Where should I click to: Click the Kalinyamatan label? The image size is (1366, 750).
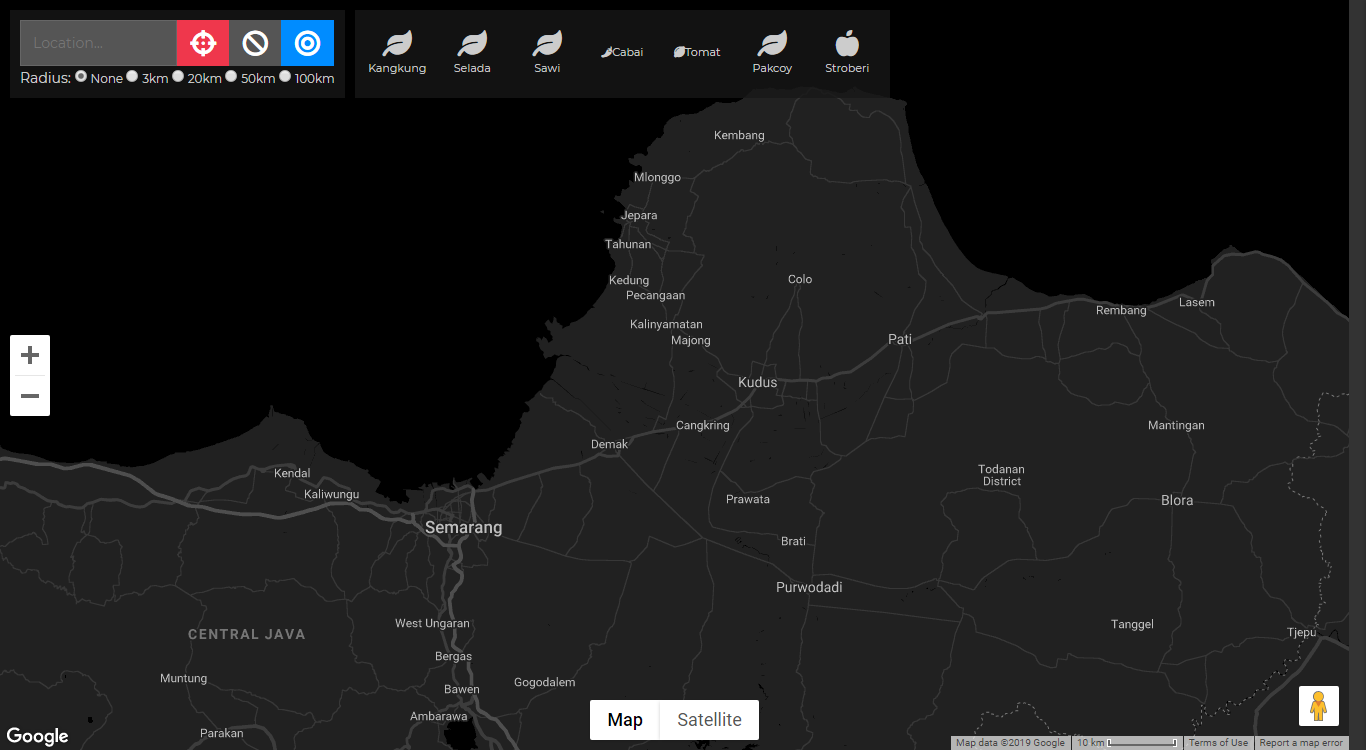tap(666, 324)
